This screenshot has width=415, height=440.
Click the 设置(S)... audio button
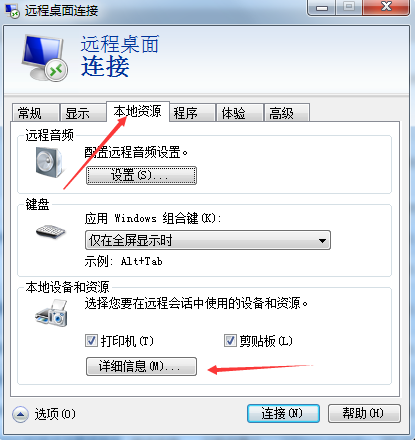(x=141, y=175)
